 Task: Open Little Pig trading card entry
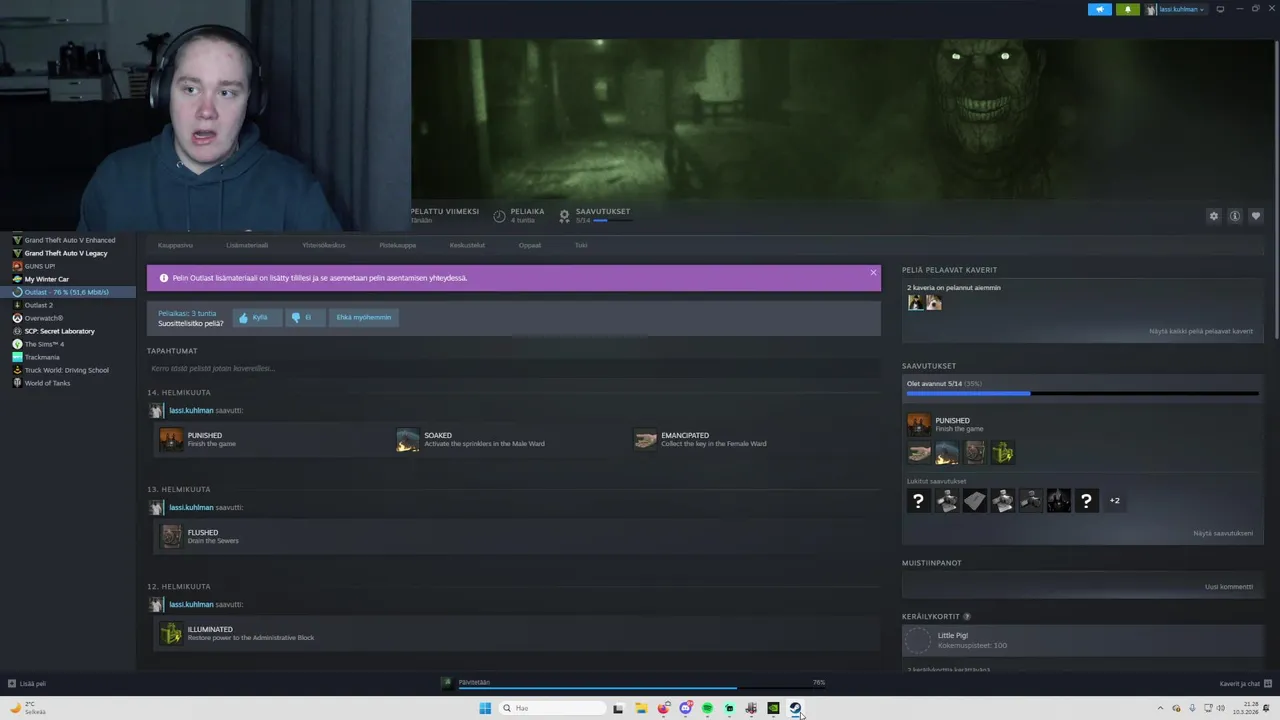tap(1082, 640)
